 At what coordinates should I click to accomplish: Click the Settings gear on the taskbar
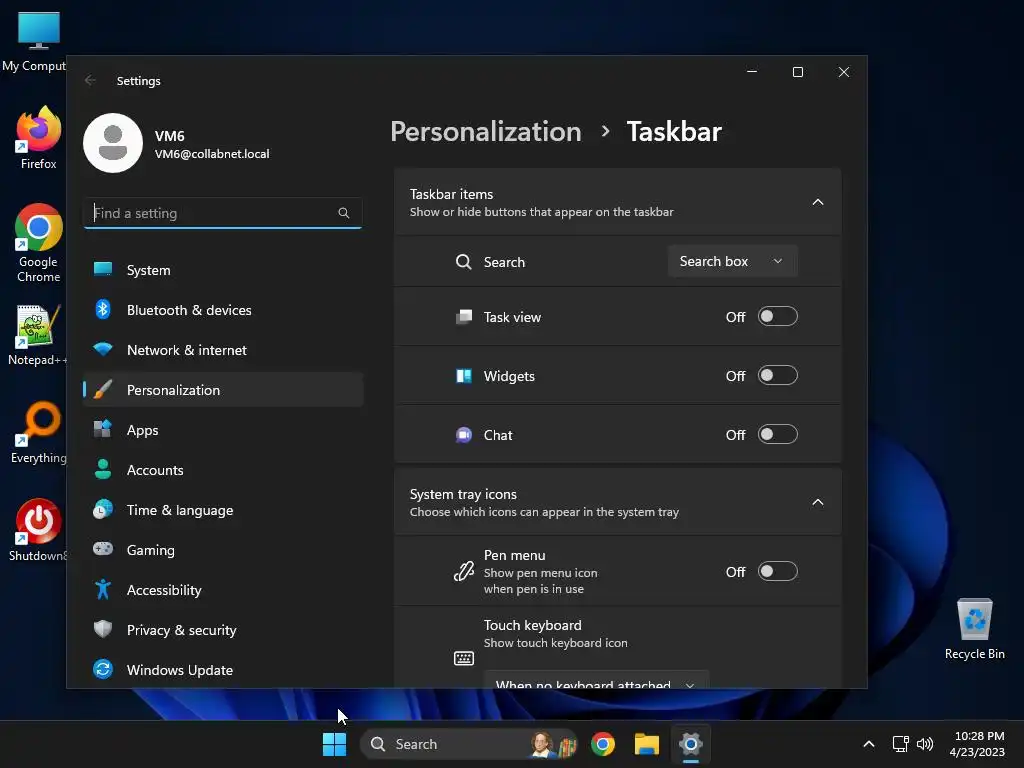click(690, 744)
